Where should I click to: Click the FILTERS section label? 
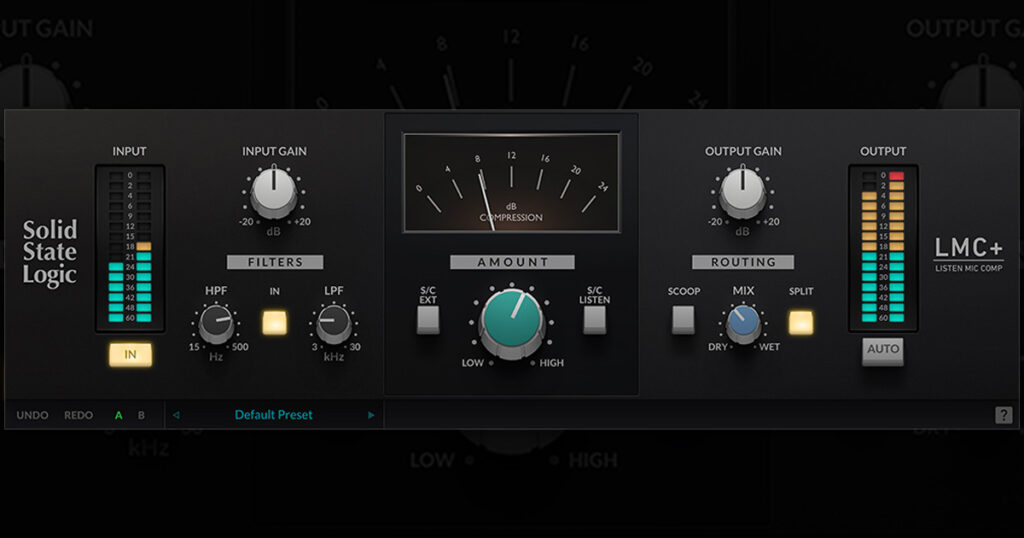click(x=275, y=262)
